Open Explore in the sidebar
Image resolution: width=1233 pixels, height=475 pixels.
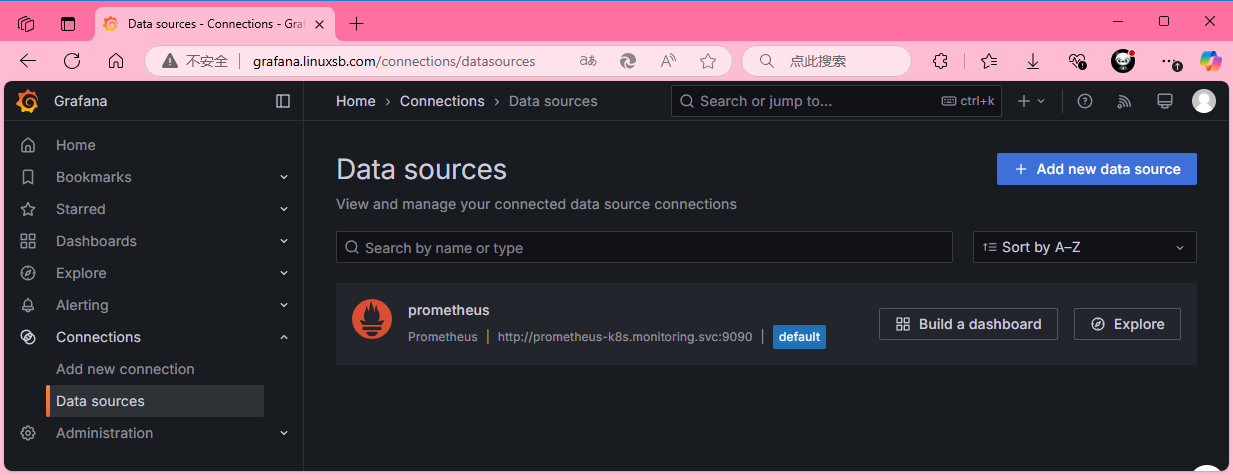[x=81, y=273]
